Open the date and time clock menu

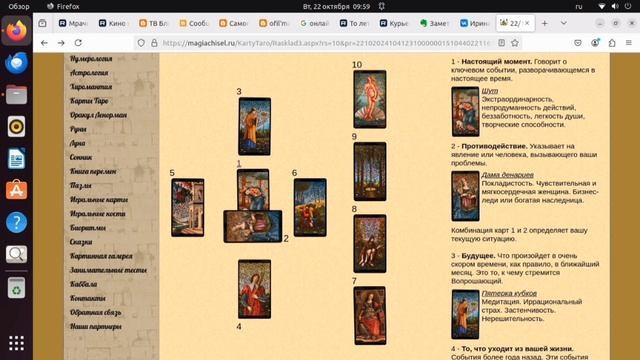(x=336, y=6)
